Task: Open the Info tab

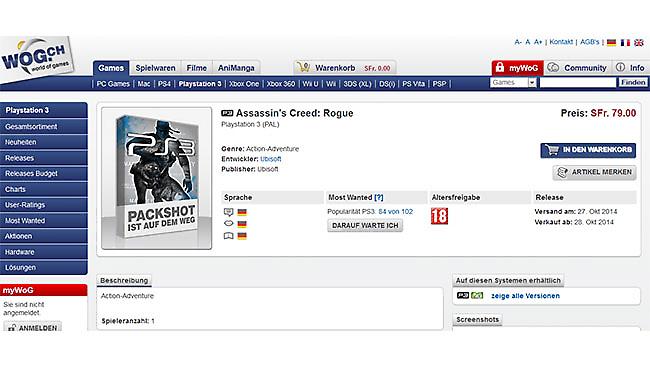Action: click(631, 68)
